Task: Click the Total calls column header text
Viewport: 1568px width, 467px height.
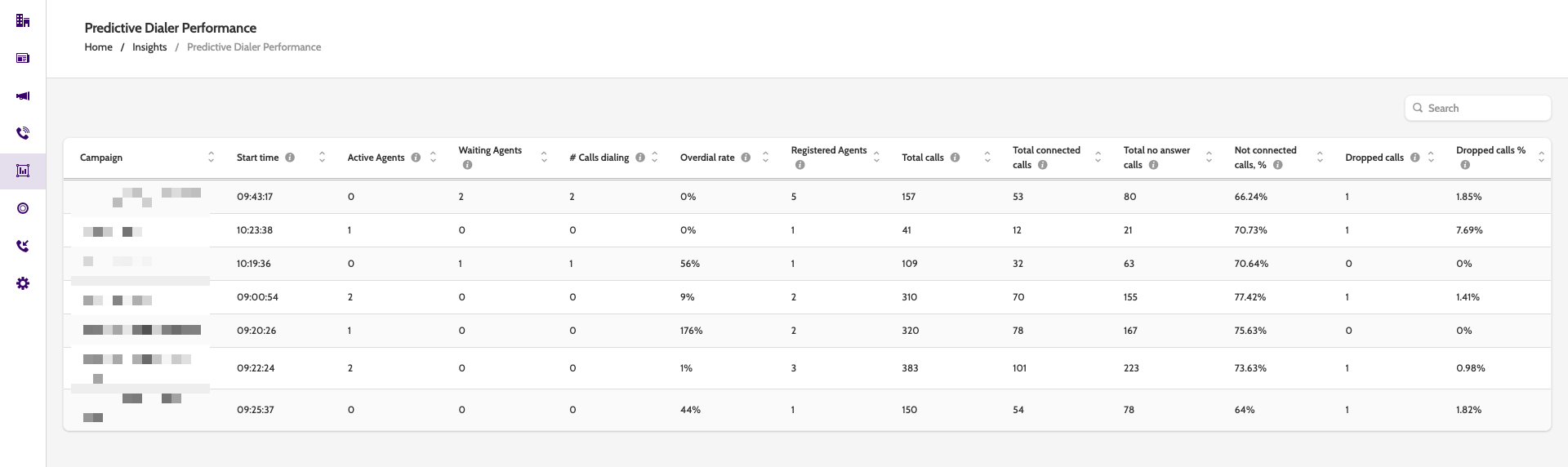Action: point(923,158)
